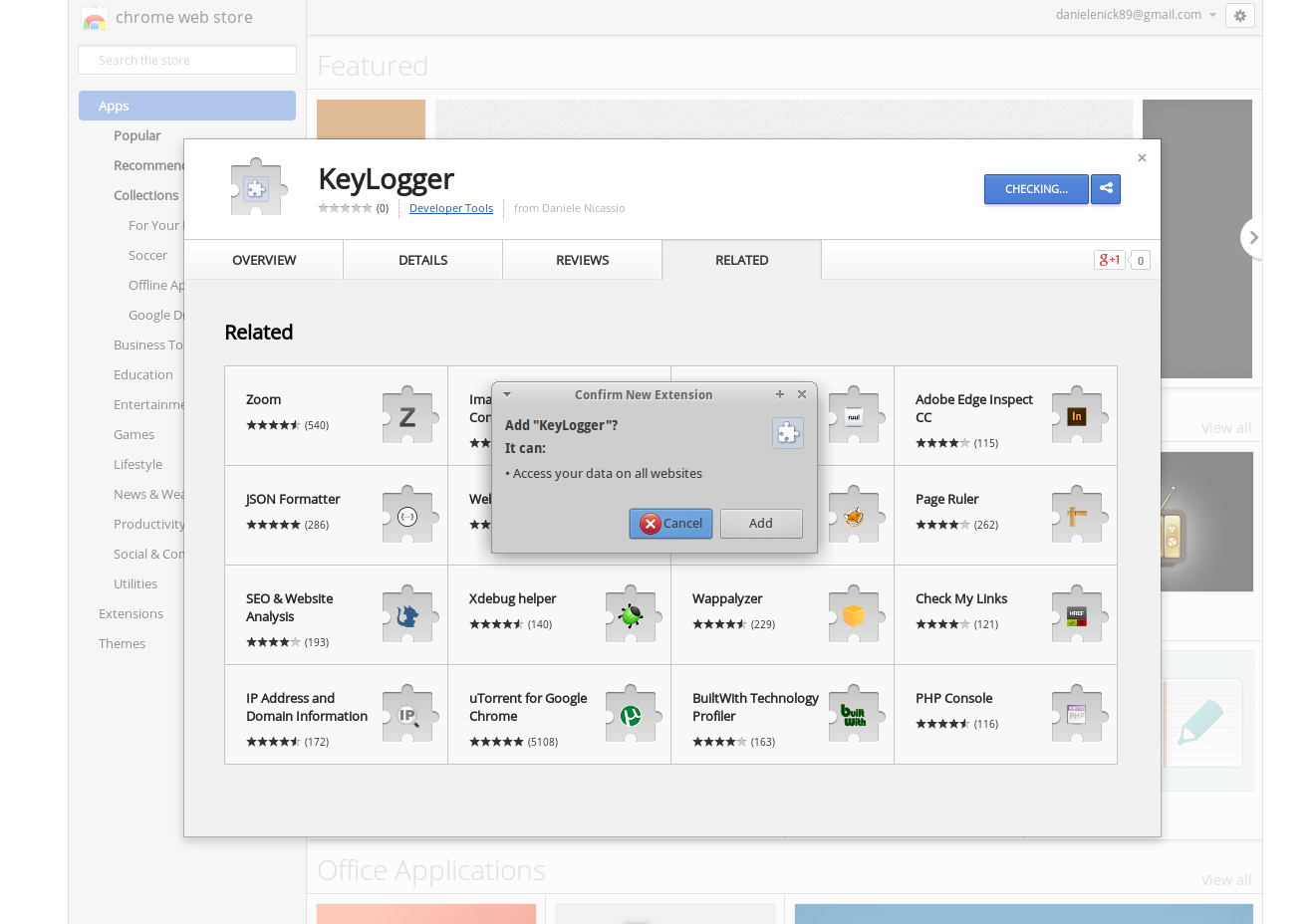The width and height of the screenshot is (1314, 924).
Task: Confirm with the Add button
Action: pyautogui.click(x=761, y=524)
